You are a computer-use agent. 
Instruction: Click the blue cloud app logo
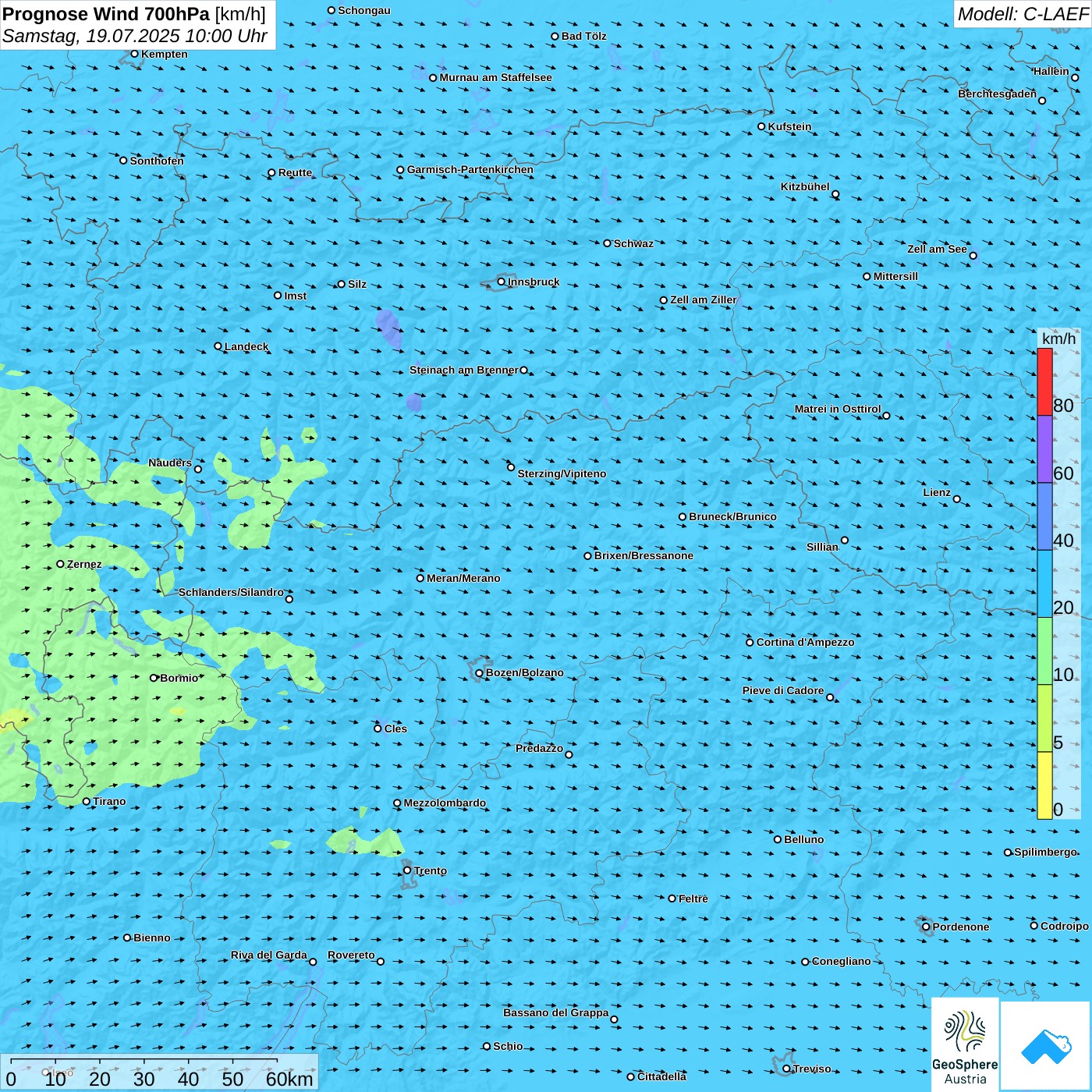(x=1046, y=1046)
